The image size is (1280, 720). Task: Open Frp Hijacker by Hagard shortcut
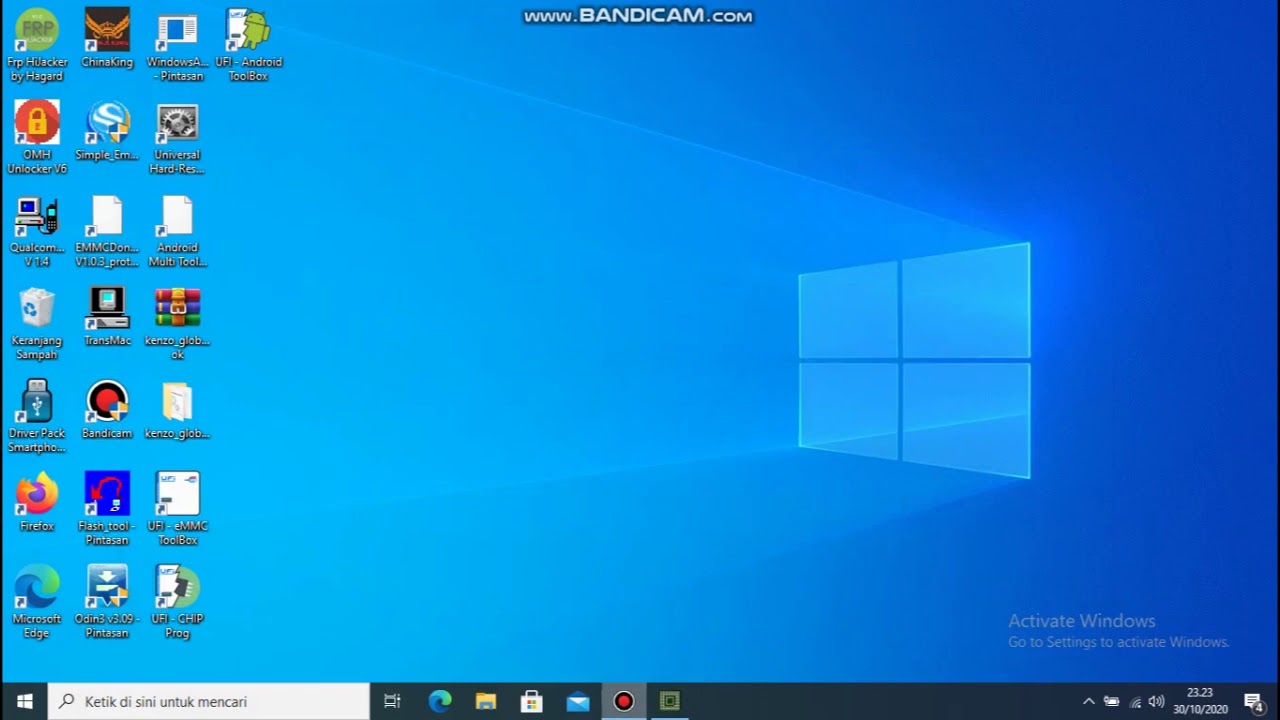coord(37,45)
